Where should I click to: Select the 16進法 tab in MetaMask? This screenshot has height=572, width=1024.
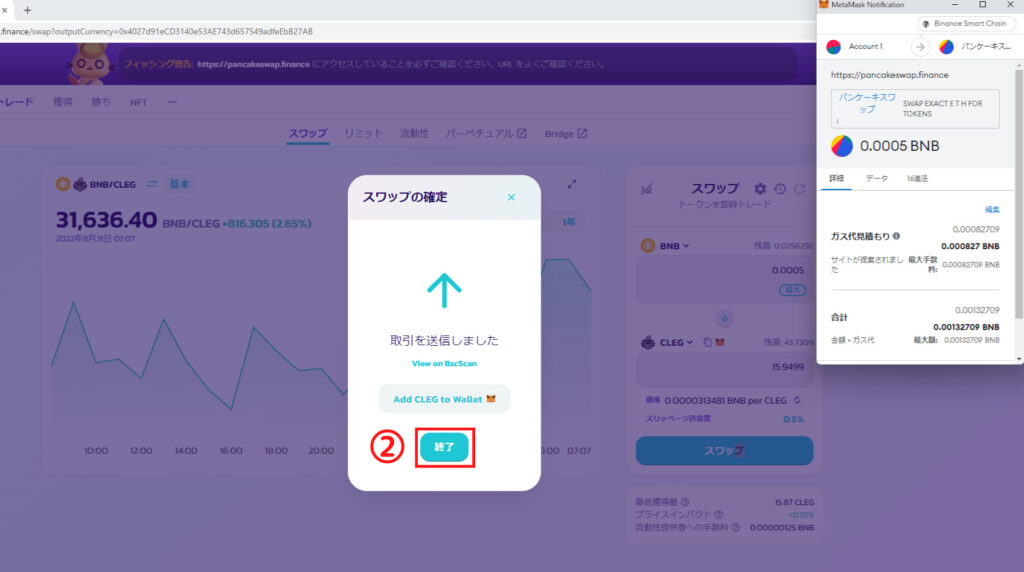(x=917, y=178)
